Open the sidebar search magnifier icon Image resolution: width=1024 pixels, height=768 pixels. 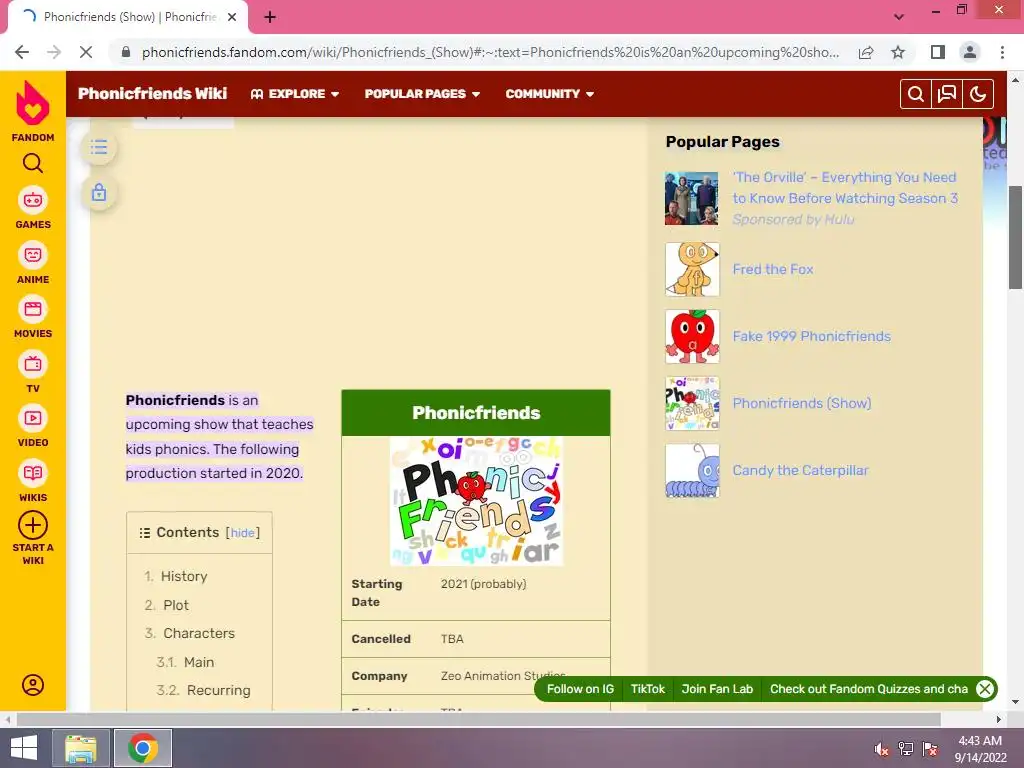[x=33, y=163]
